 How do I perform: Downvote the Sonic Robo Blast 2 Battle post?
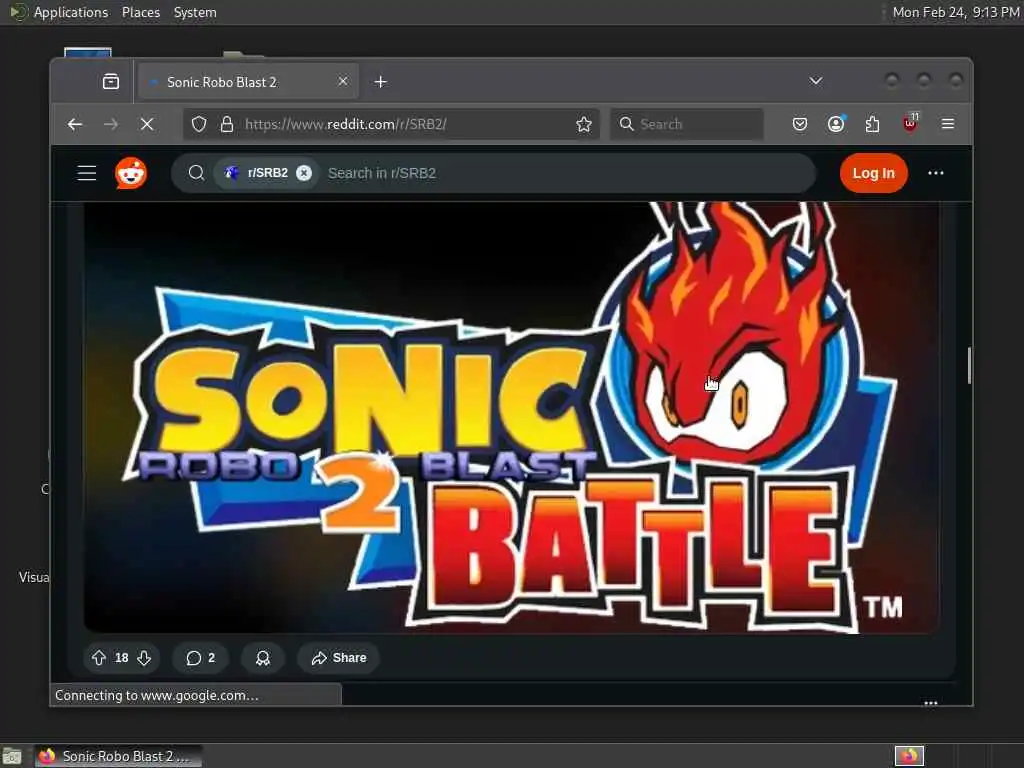click(x=144, y=658)
